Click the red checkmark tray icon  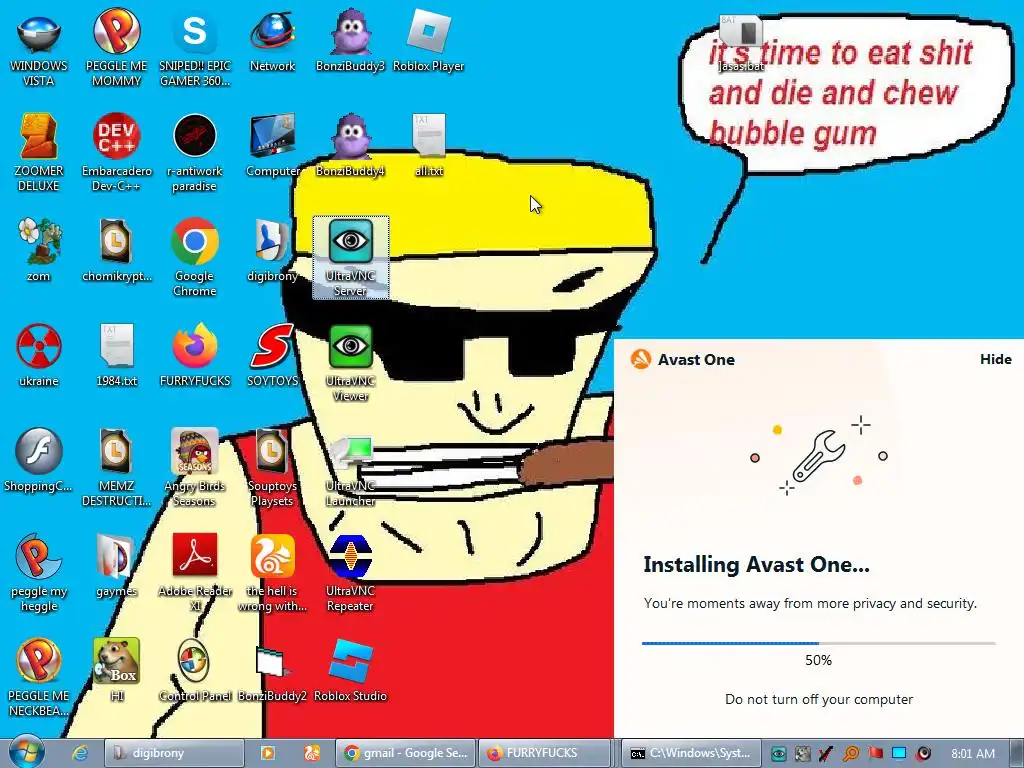pyautogui.click(x=826, y=754)
